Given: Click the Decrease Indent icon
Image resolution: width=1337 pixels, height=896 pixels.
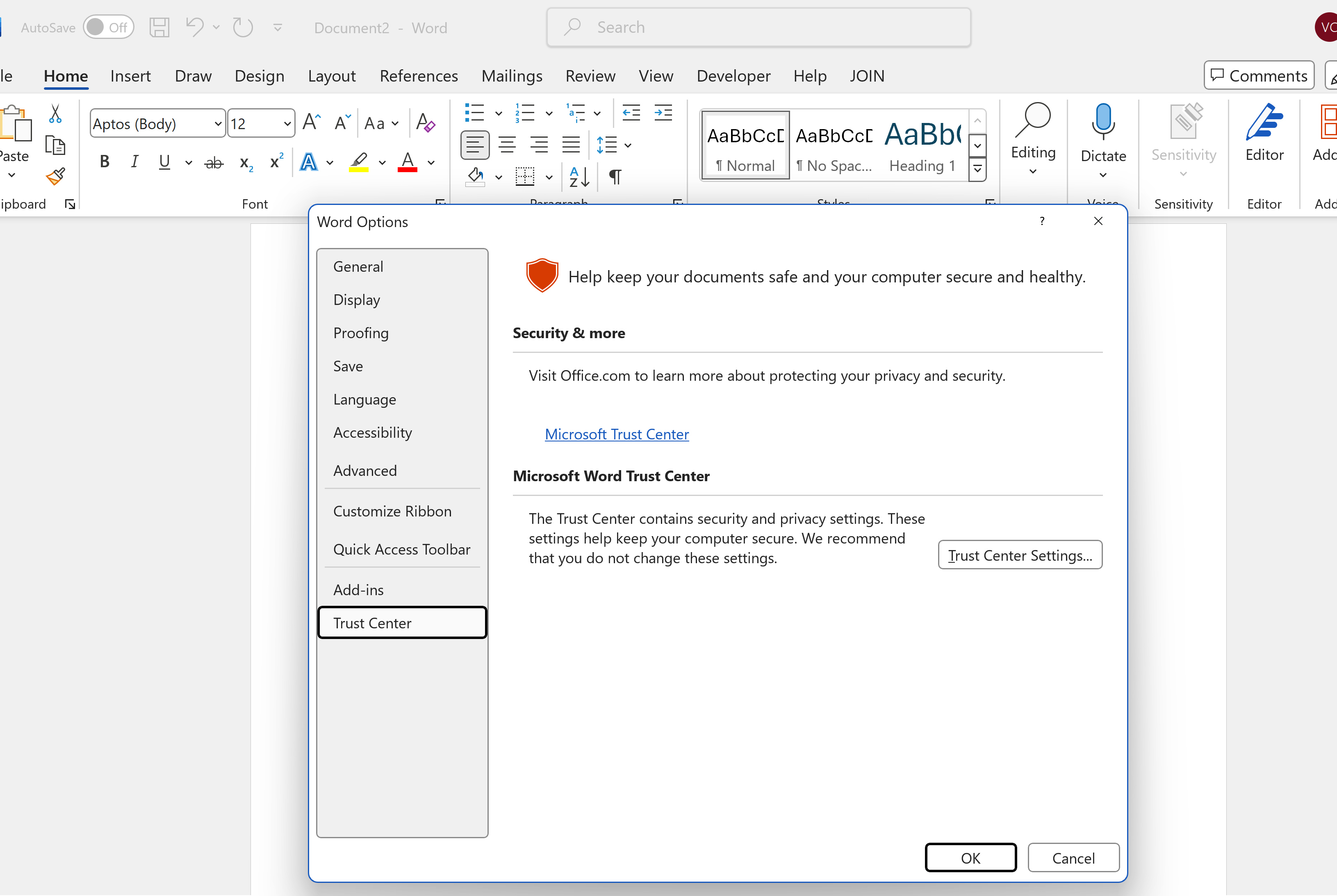Looking at the screenshot, I should tap(631, 113).
